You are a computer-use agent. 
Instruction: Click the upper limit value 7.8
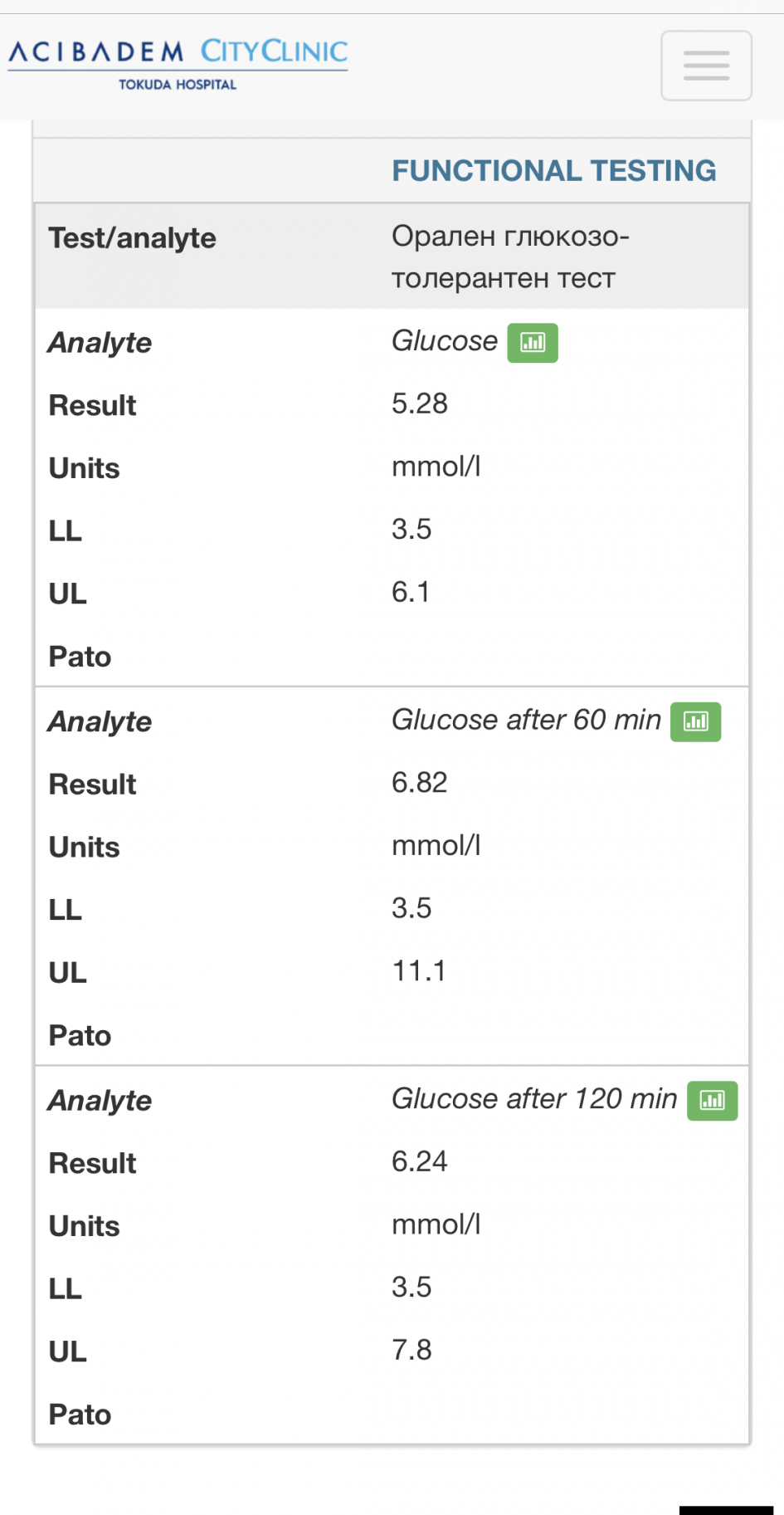(411, 1351)
